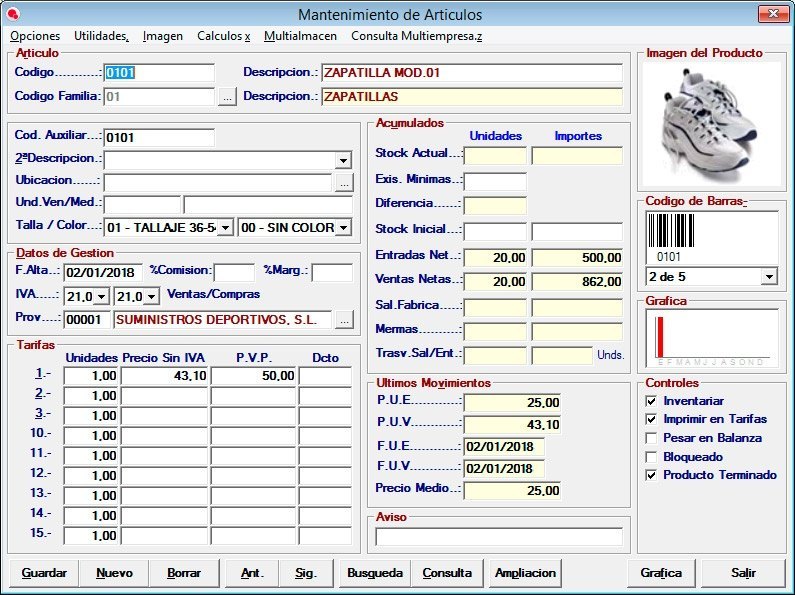This screenshot has width=795, height=595.
Task: Open the Talla dropdown 'TALLAJE 36-5'
Action: point(224,228)
